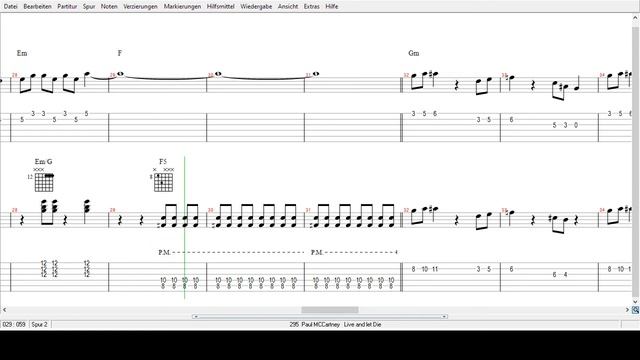Screen dimensions: 640x360
Task: Click the horizontal scrollbar left arrow
Action: [4, 310]
